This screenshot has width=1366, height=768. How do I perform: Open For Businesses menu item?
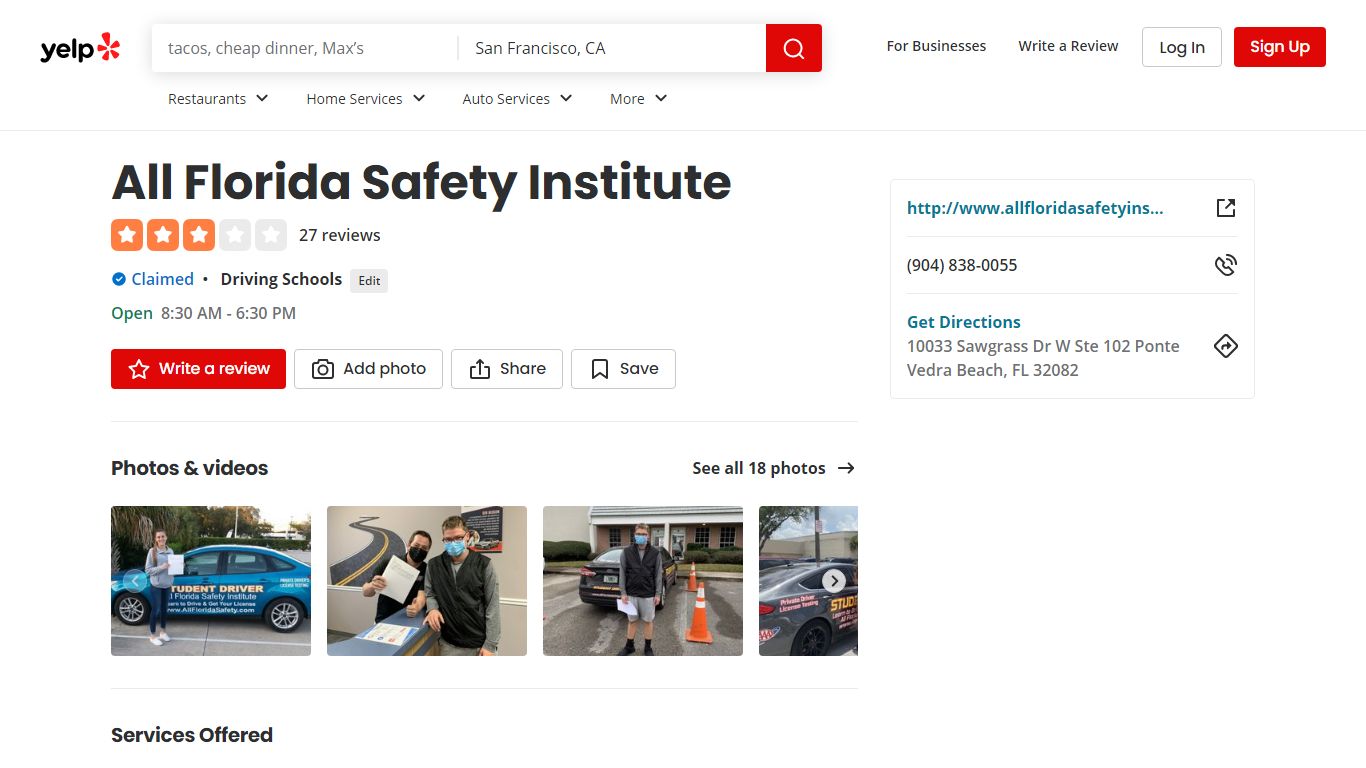(936, 46)
